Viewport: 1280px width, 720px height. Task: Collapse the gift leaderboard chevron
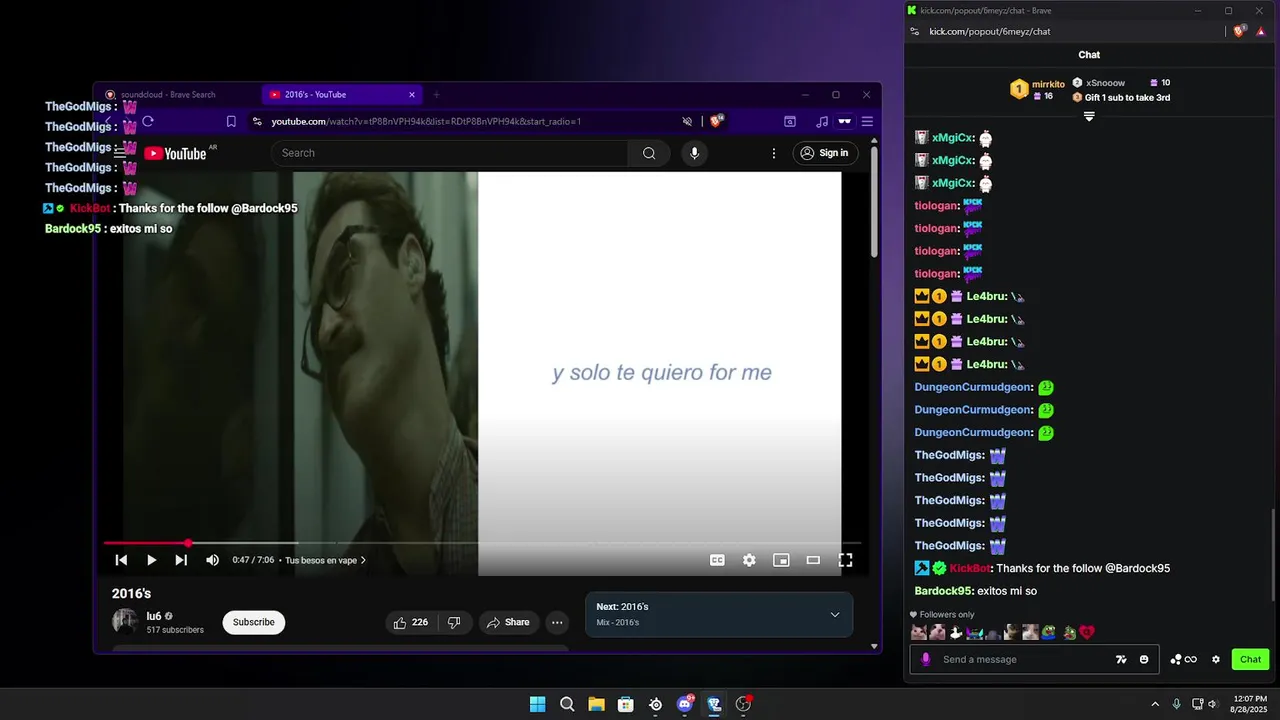tap(1089, 117)
